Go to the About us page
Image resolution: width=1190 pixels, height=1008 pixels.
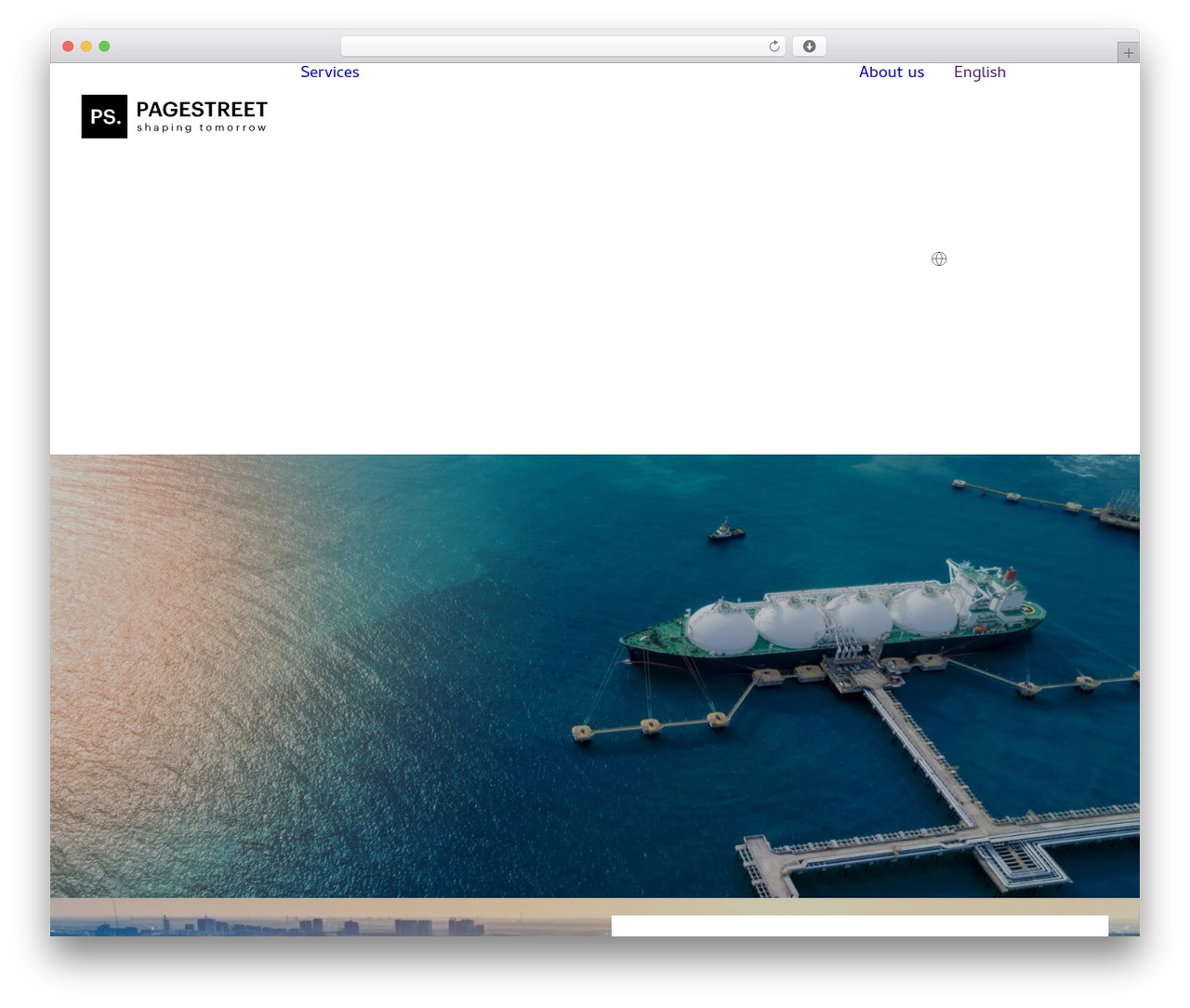click(x=892, y=72)
